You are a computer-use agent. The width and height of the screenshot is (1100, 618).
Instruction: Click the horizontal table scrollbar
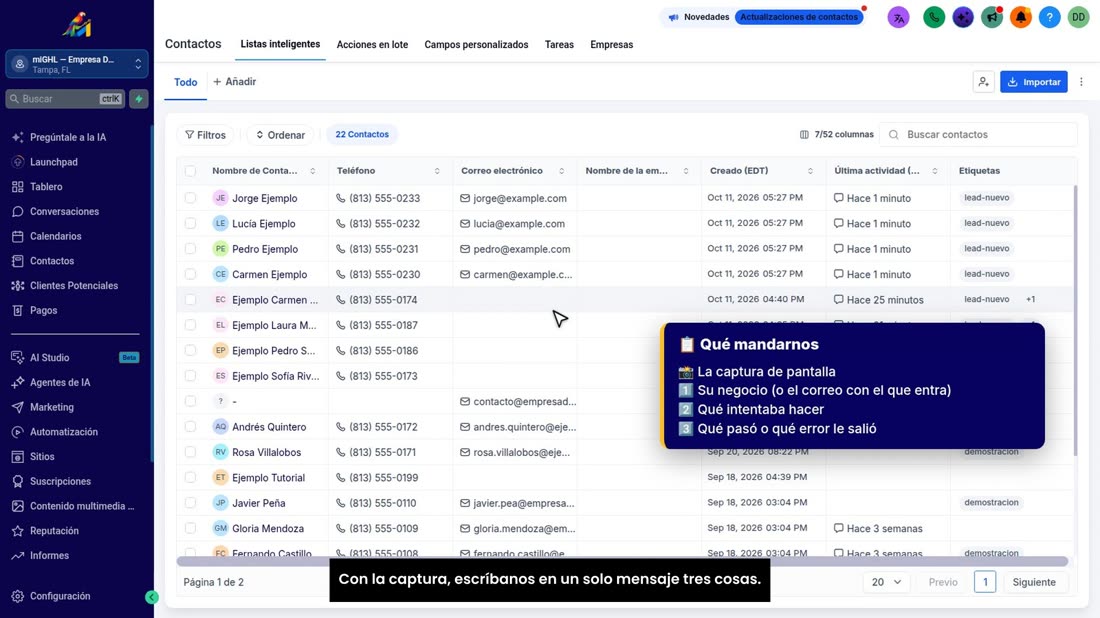tap(622, 561)
